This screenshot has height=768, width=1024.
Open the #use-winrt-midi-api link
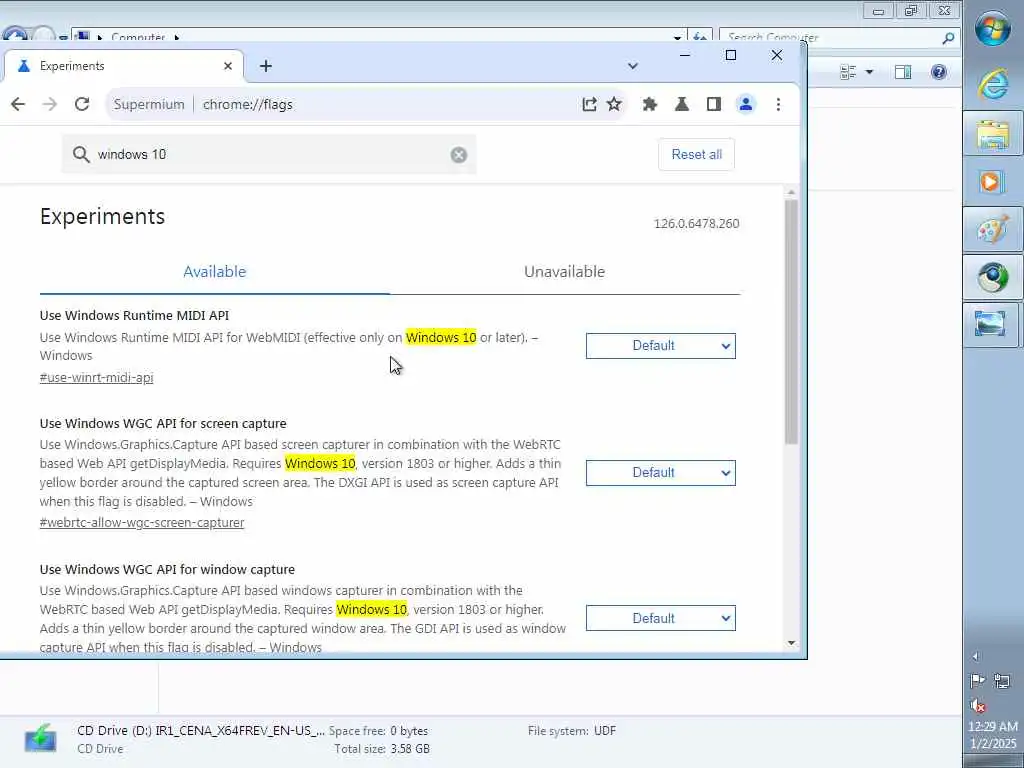(97, 377)
